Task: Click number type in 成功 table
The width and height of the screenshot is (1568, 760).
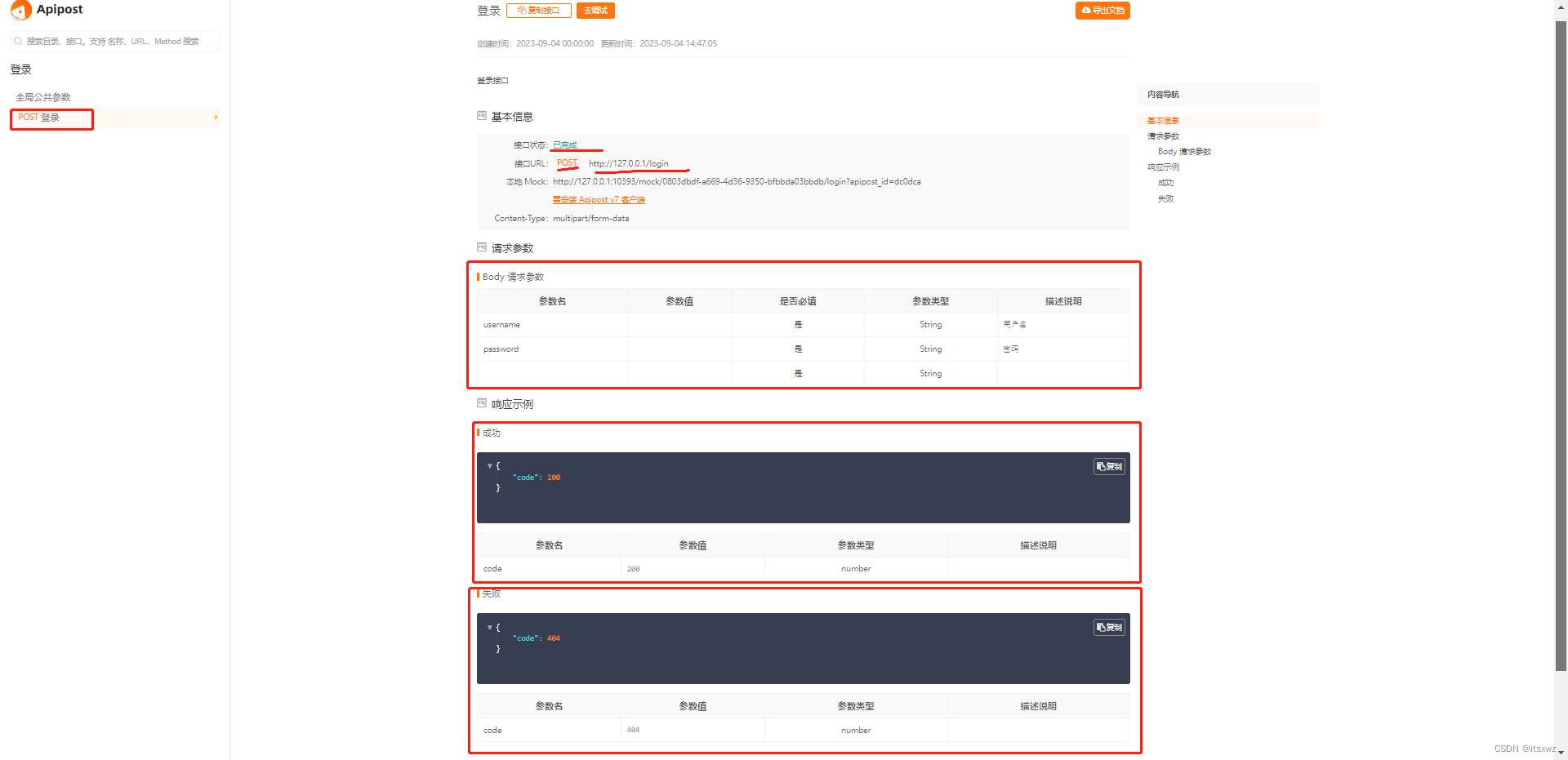Action: click(x=856, y=569)
